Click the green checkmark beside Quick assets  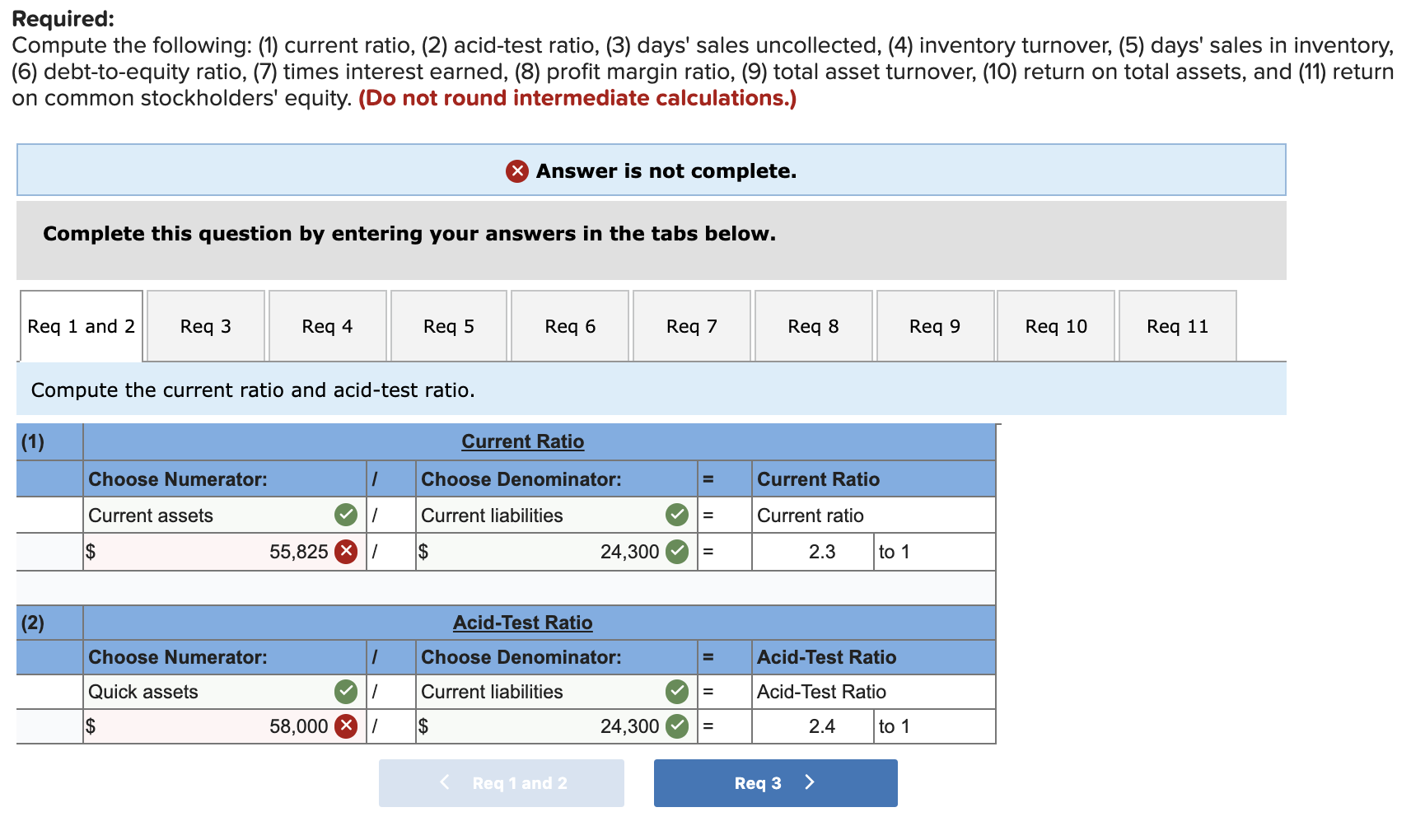(346, 692)
